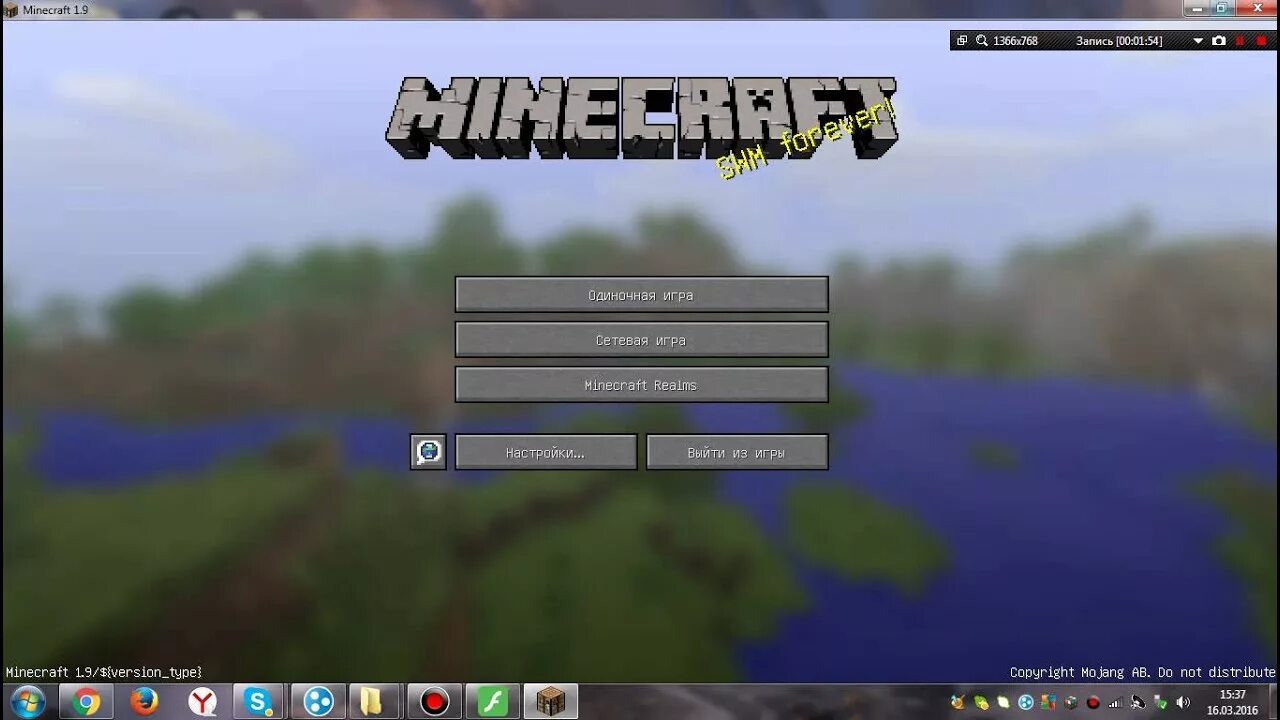Click the colorful blocks tray icon

(x=1048, y=702)
